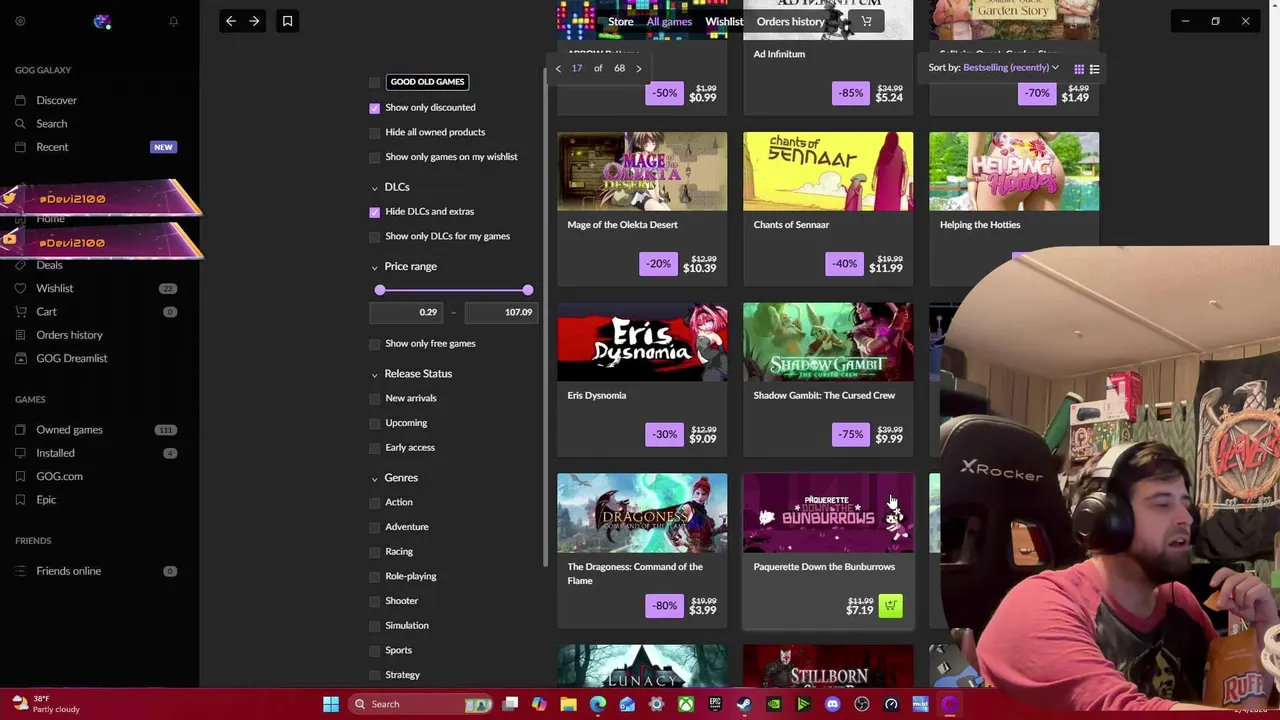Add Paquerette Down the Bunburrows to cart
1280x720 pixels.
pos(890,606)
